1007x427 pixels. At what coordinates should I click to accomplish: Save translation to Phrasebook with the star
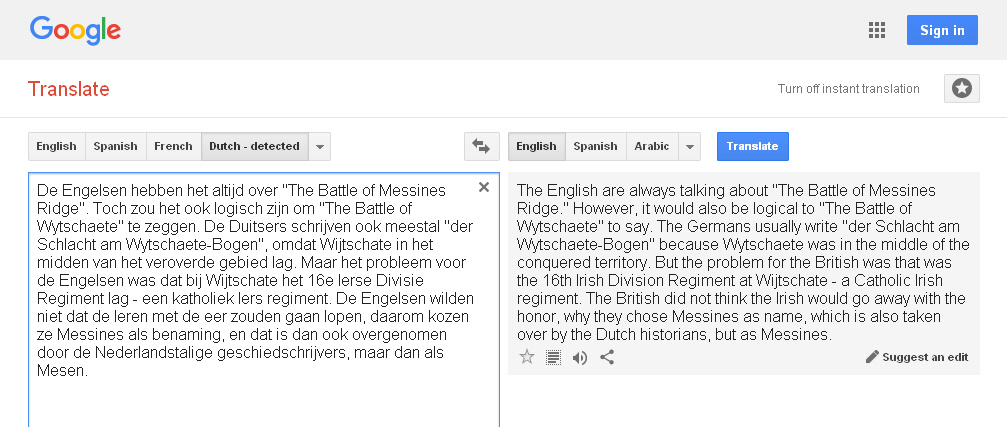click(527, 357)
